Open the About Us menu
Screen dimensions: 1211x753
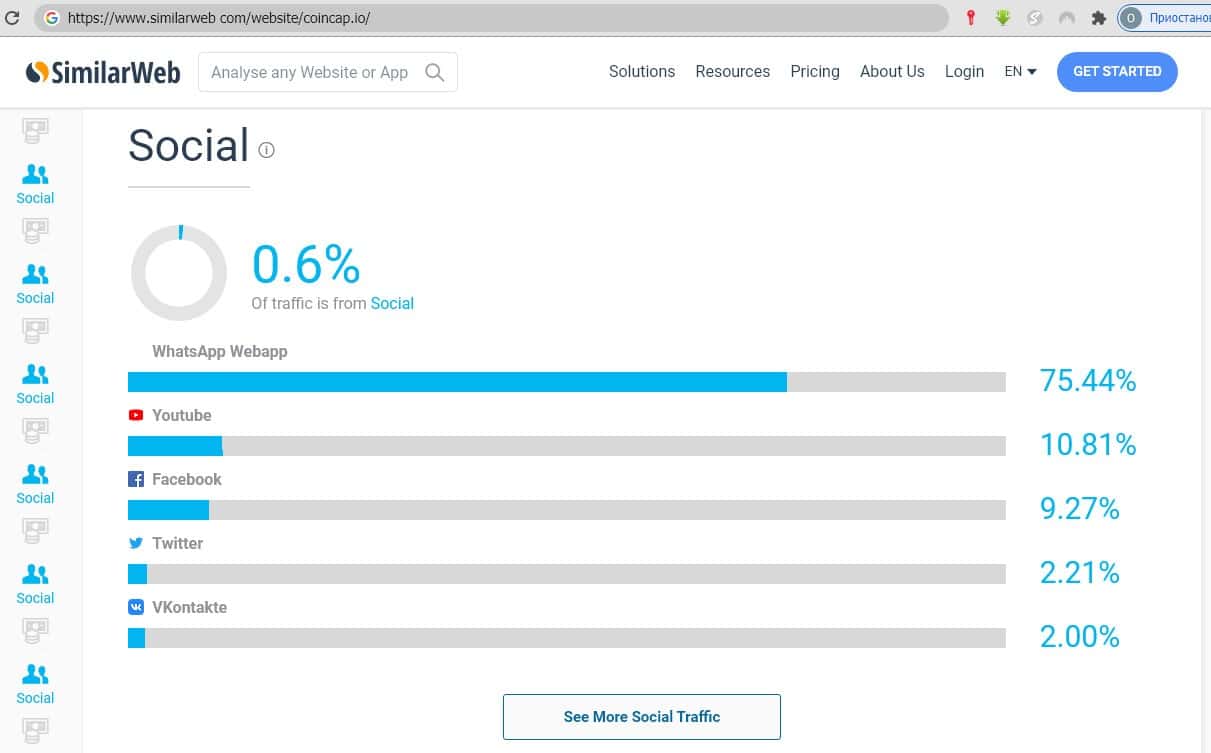click(892, 72)
